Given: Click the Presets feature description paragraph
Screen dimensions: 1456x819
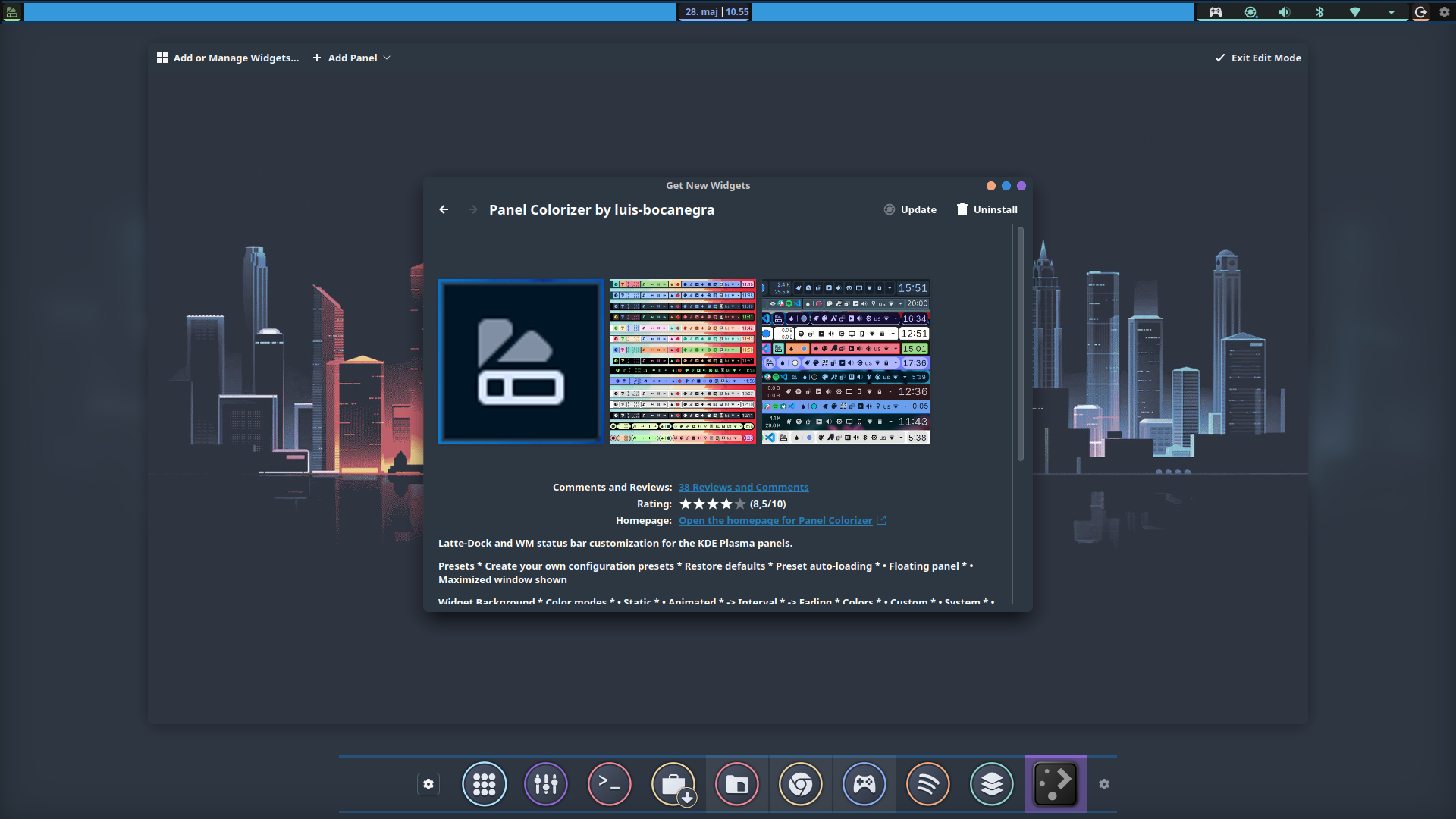Looking at the screenshot, I should pos(706,573).
